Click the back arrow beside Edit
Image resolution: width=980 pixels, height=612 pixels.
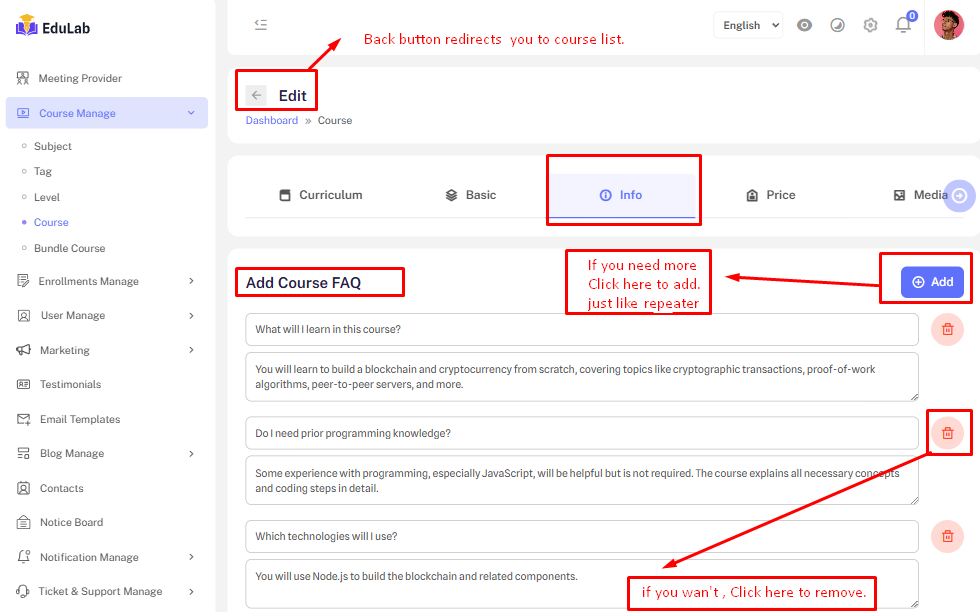(257, 95)
